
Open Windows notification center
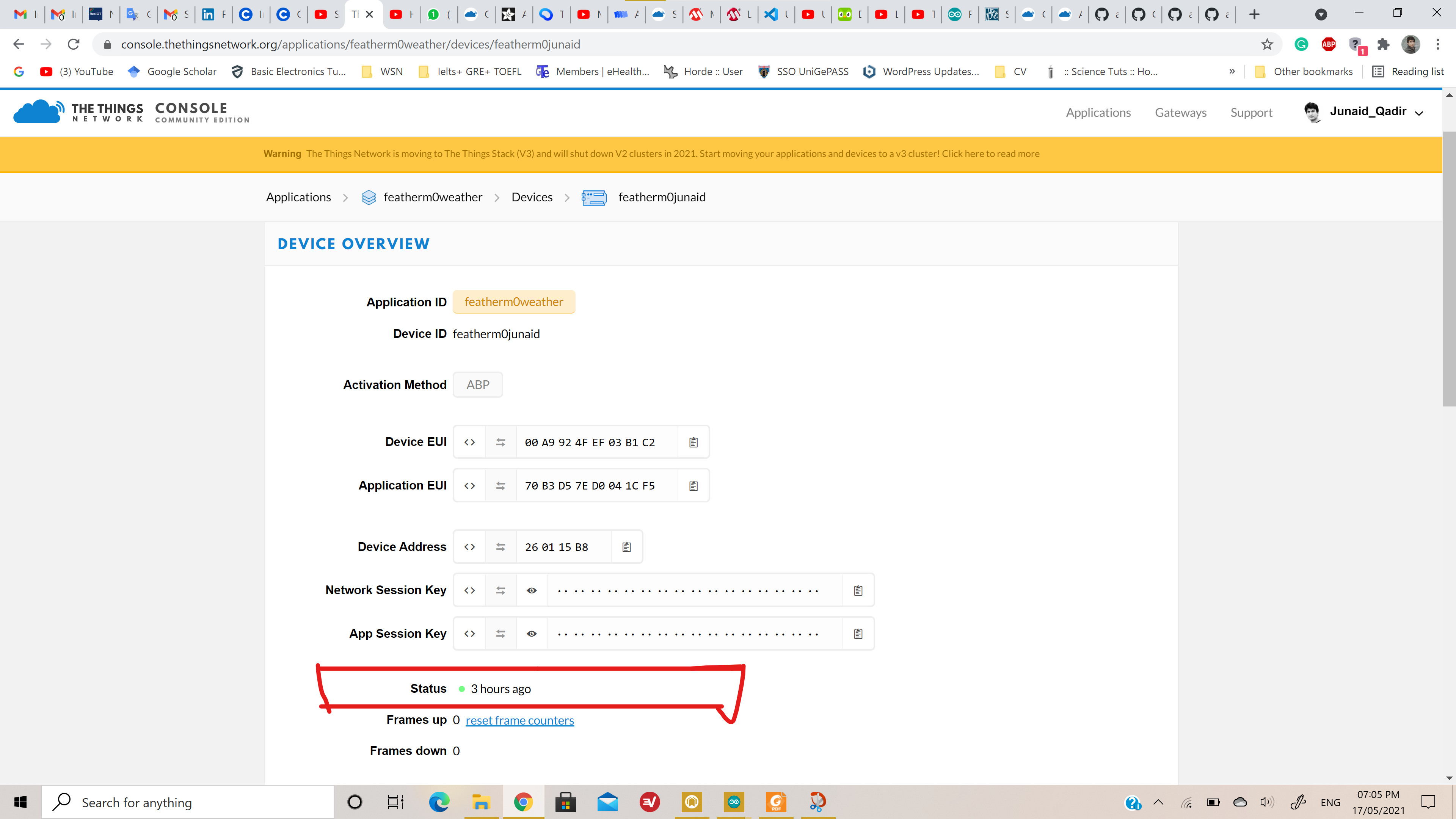[1428, 802]
